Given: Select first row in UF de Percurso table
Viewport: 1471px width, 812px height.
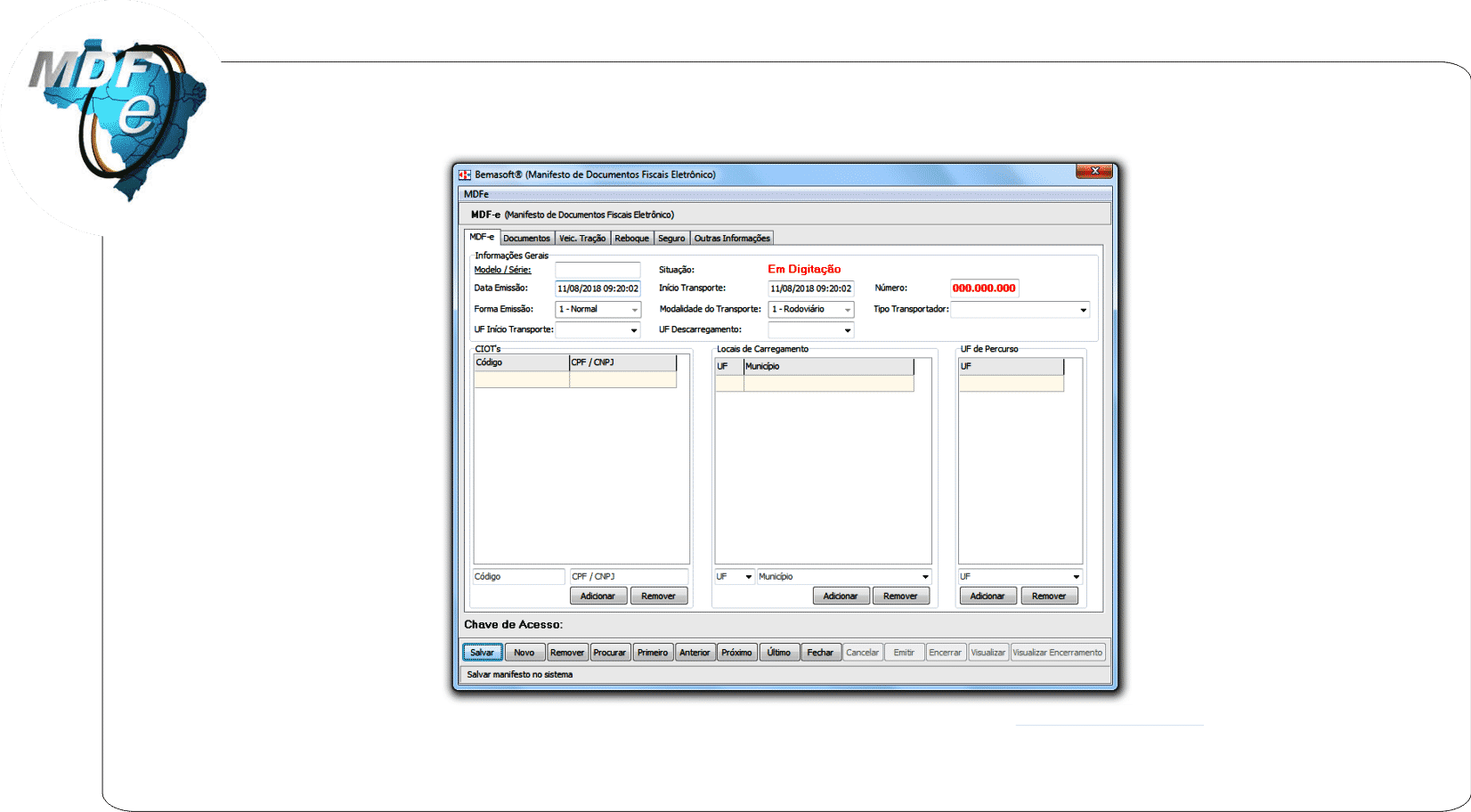Looking at the screenshot, I should (1012, 384).
